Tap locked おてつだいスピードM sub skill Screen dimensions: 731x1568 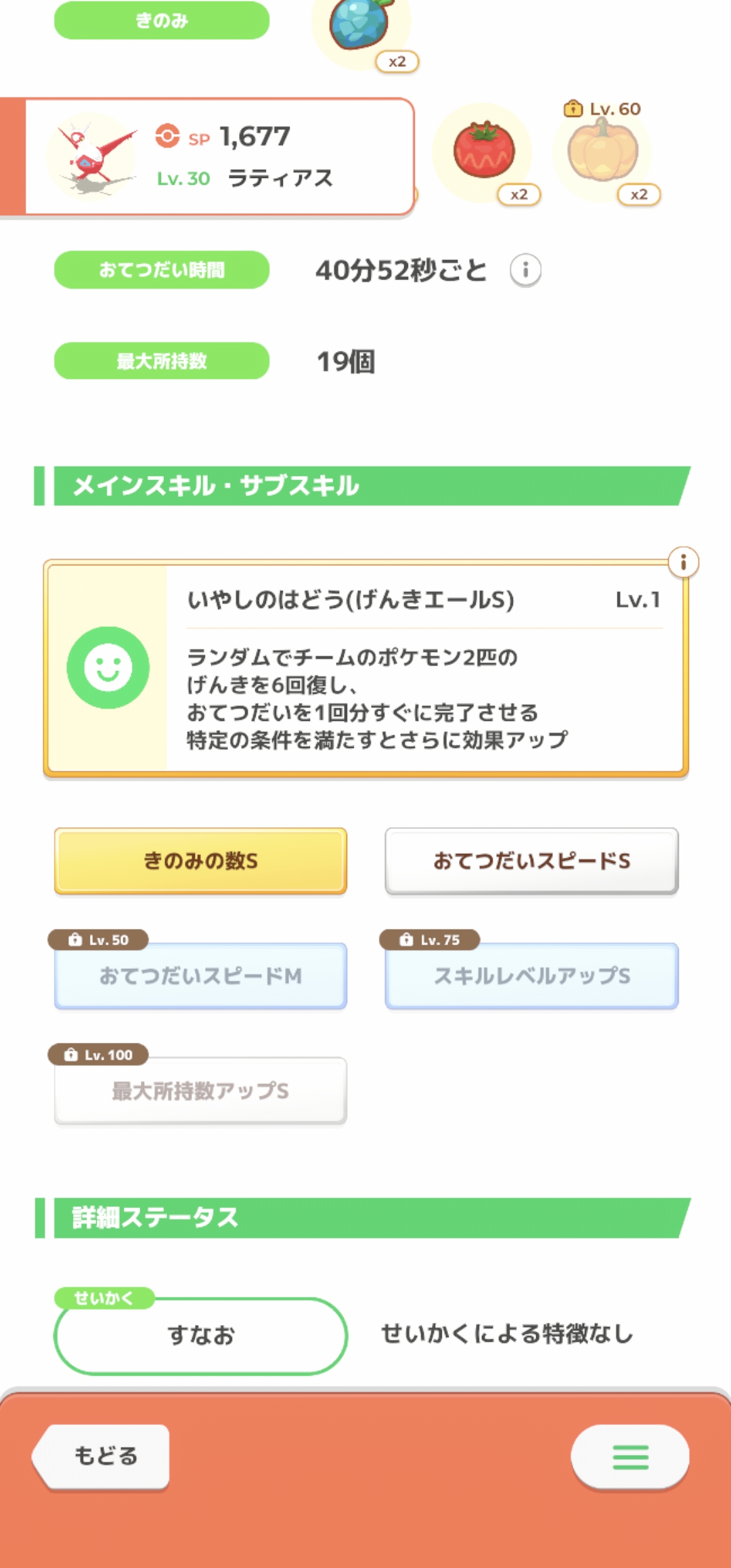[x=200, y=976]
